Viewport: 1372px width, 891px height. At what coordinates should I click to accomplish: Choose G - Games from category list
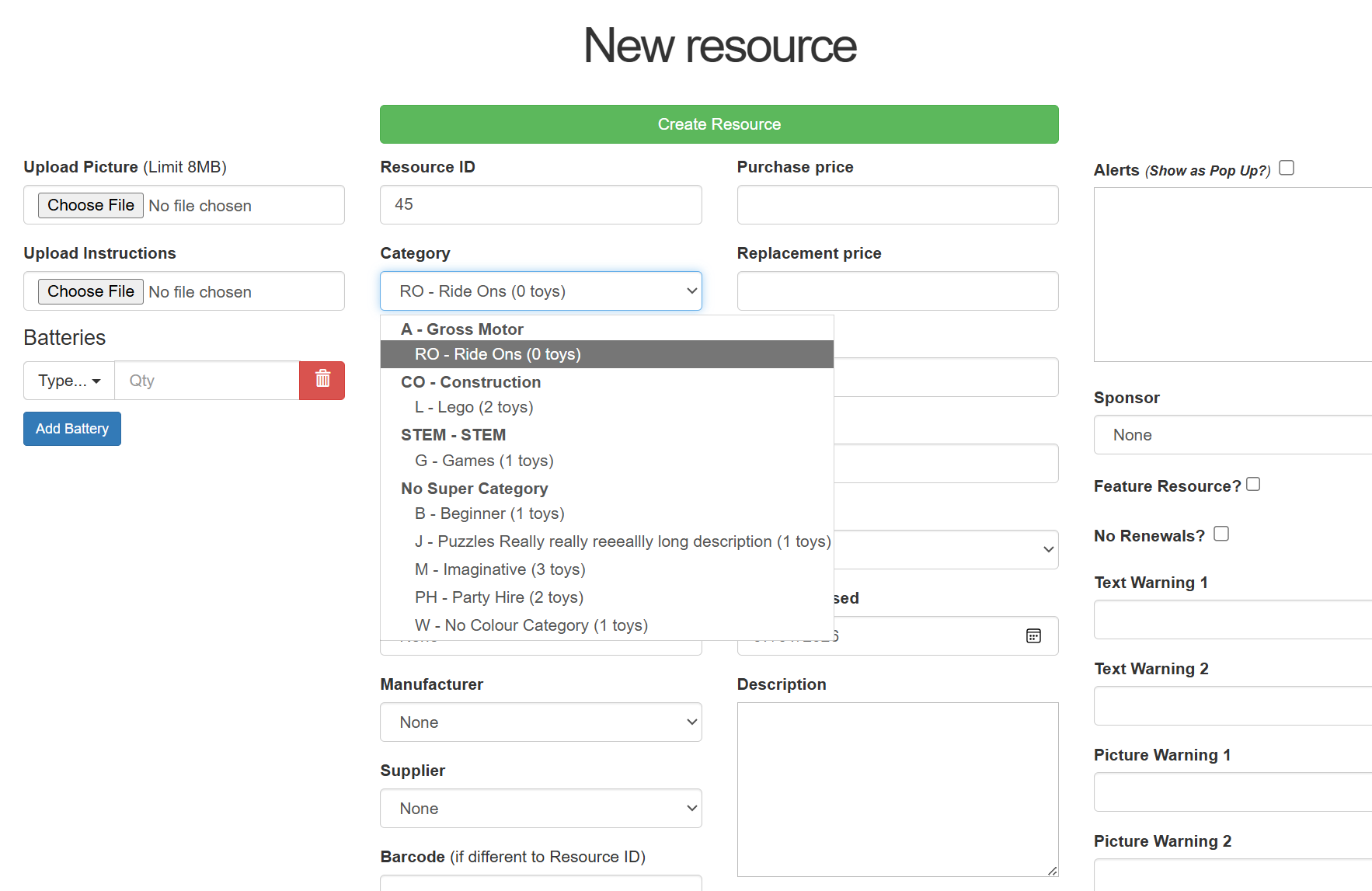[x=484, y=461]
